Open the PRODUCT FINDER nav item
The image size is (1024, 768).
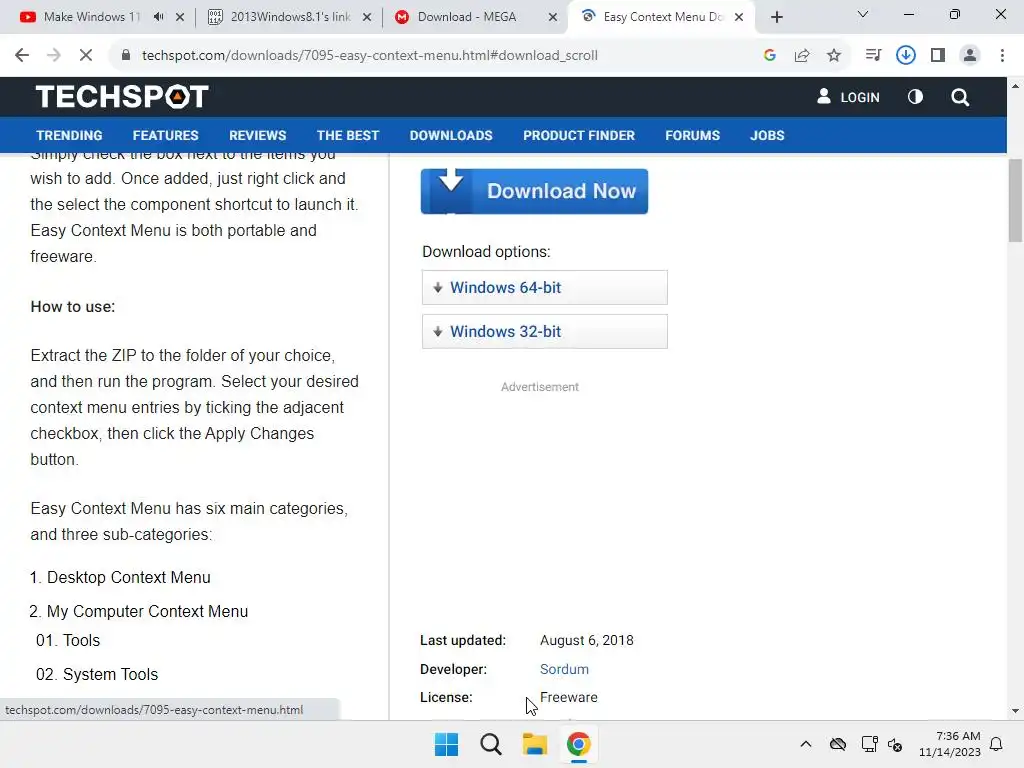pyautogui.click(x=579, y=135)
